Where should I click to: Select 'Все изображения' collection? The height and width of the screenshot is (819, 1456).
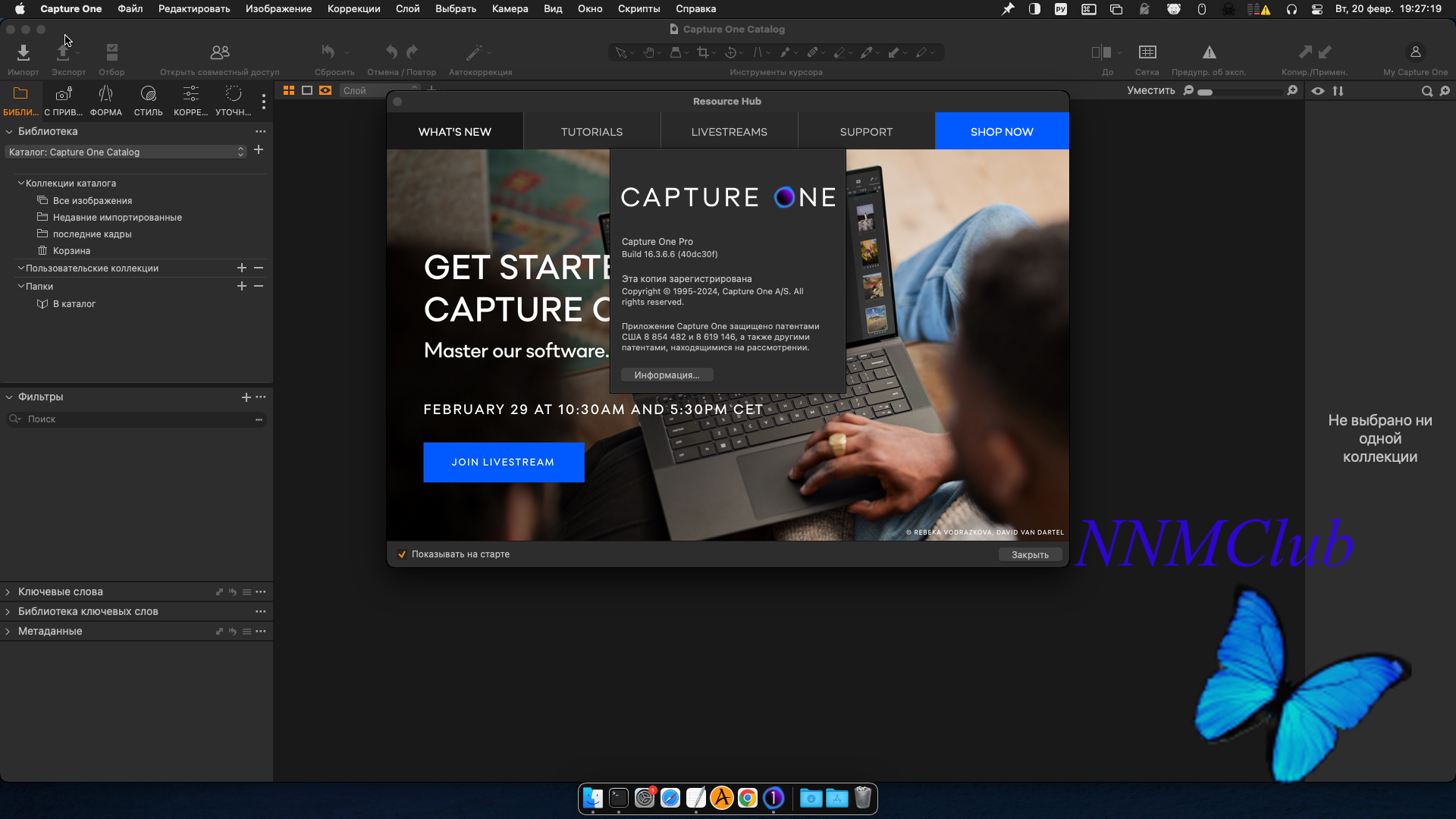click(x=93, y=201)
